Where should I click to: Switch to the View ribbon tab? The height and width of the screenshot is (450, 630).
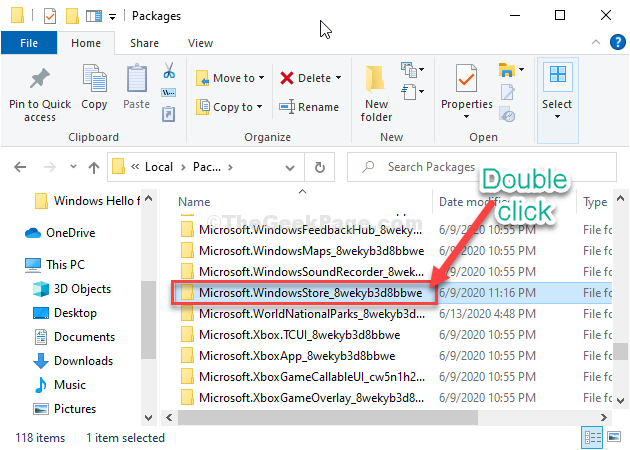pyautogui.click(x=200, y=43)
